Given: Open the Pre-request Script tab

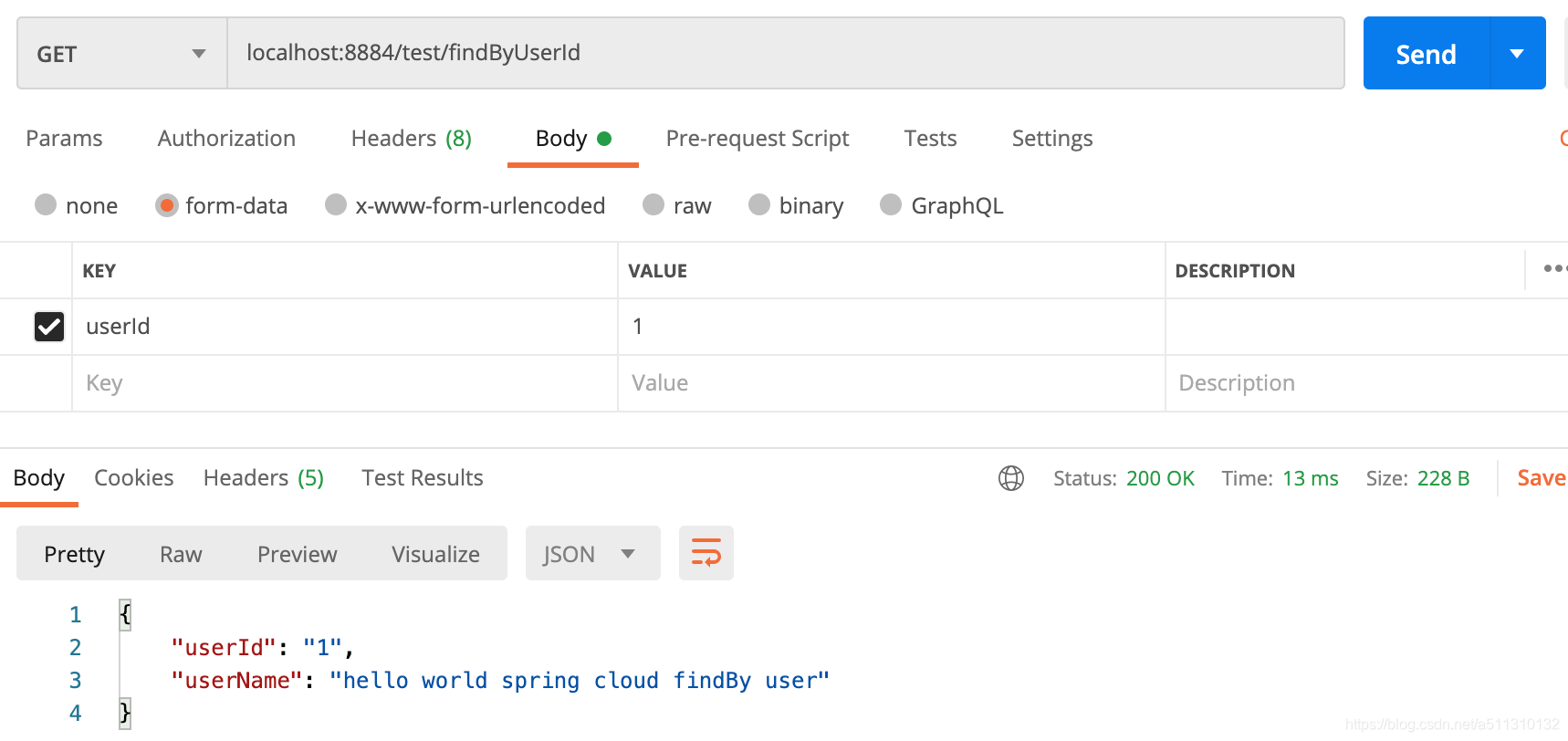Looking at the screenshot, I should 758,139.
